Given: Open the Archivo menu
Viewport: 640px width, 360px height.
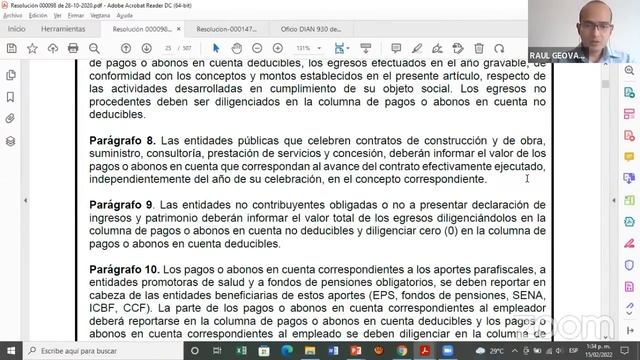Looking at the screenshot, I should pyautogui.click(x=13, y=16).
